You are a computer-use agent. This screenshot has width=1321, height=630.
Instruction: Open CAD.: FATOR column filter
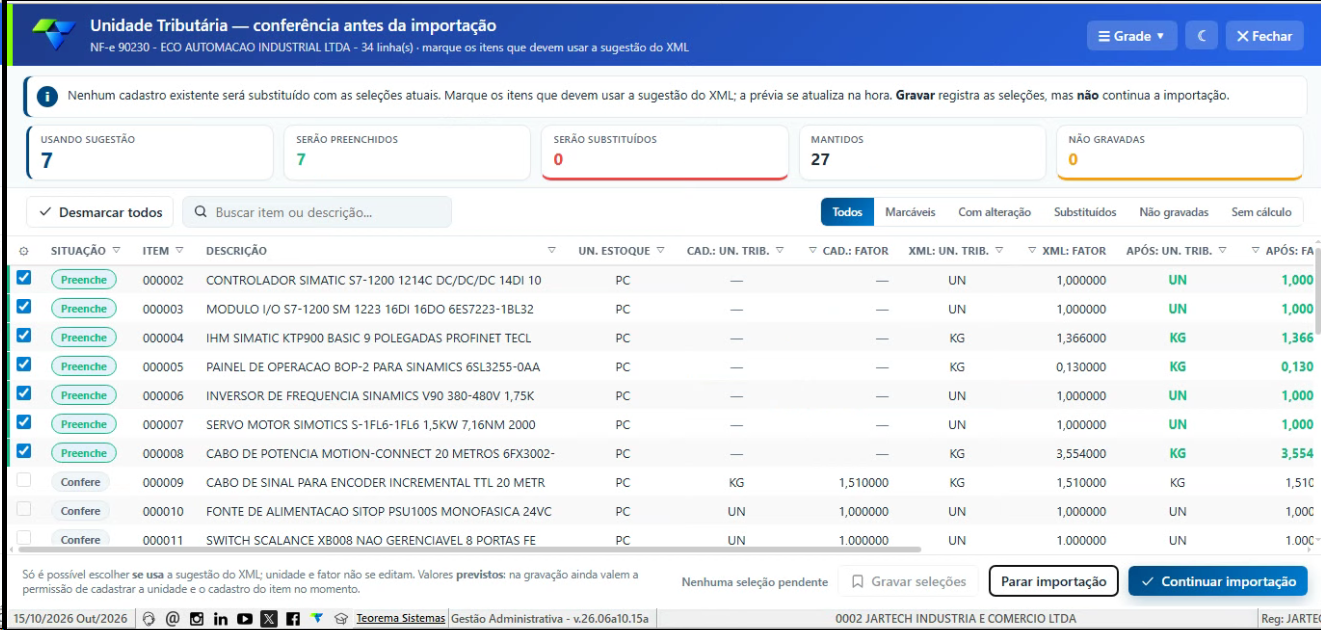811,250
